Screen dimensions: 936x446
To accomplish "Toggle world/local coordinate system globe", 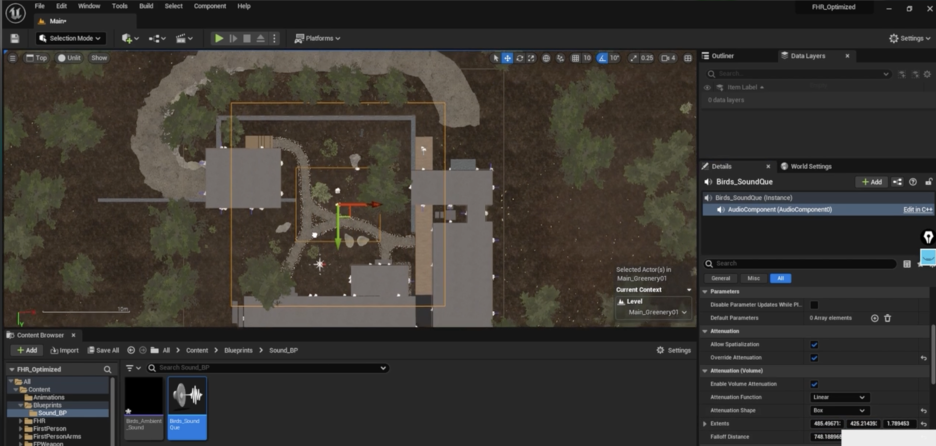I will [x=546, y=58].
